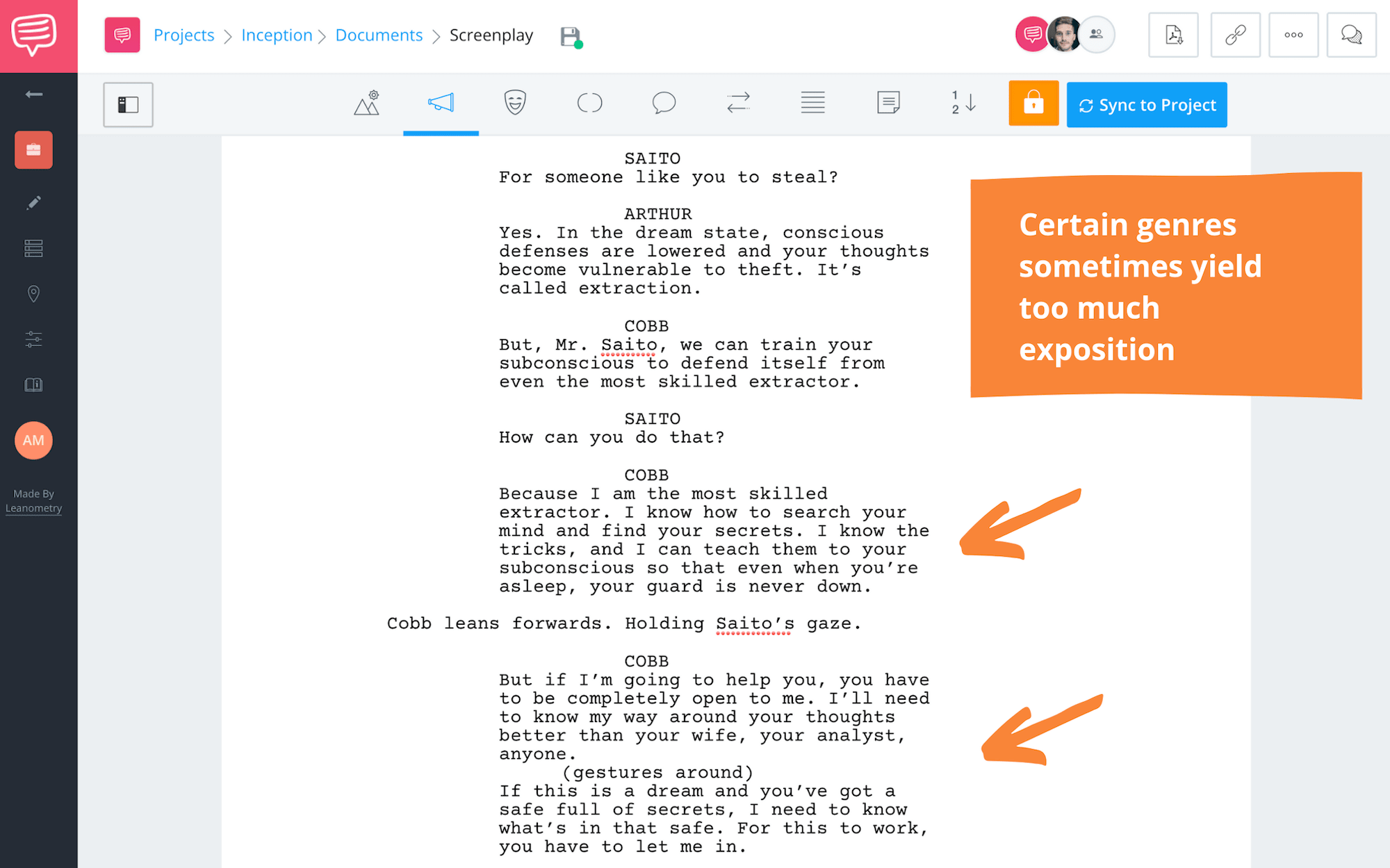The width and height of the screenshot is (1390, 868).
Task: Toggle the orange lock button
Action: point(1033,104)
